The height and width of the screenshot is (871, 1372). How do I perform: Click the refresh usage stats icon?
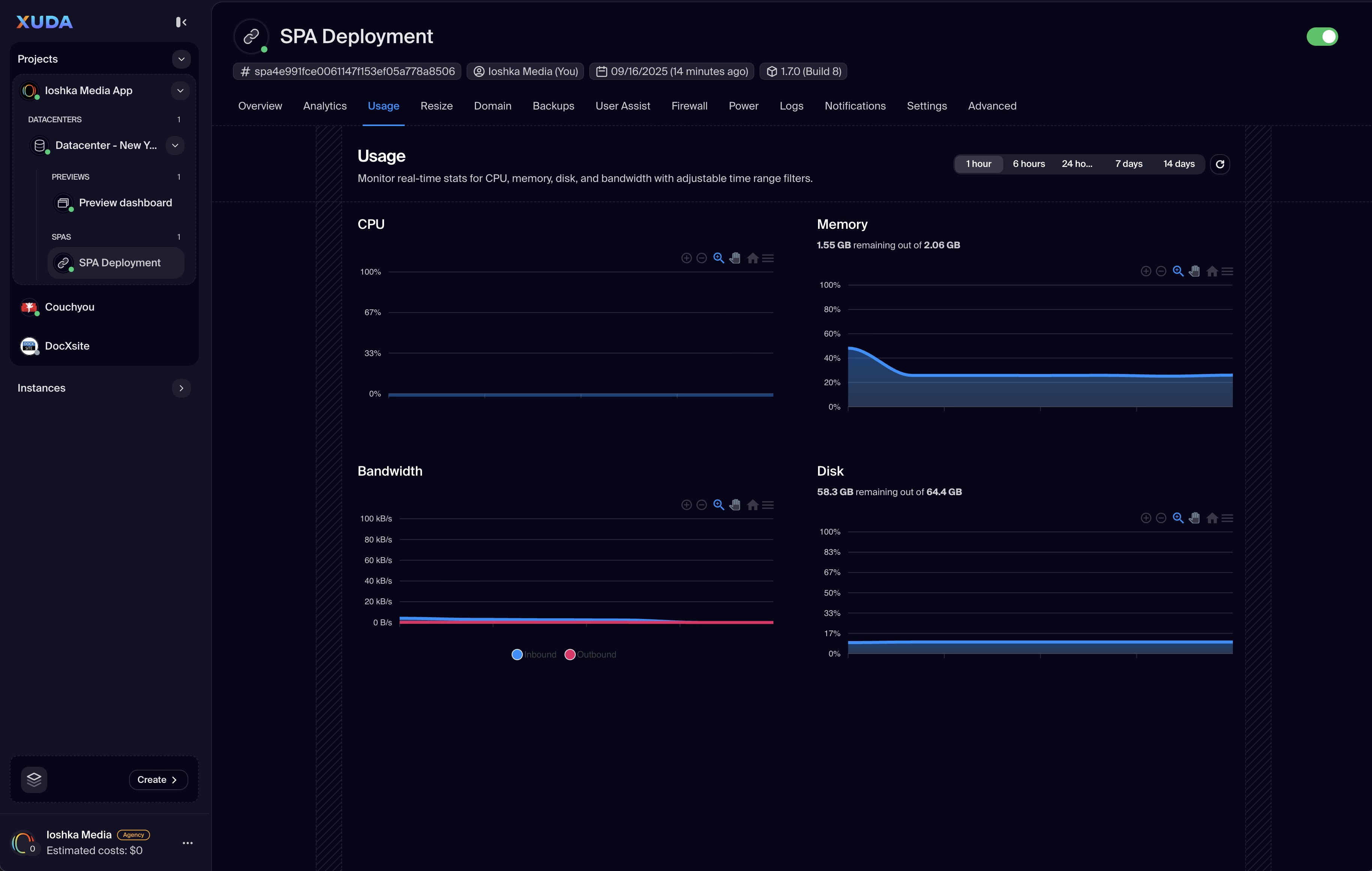point(1219,164)
